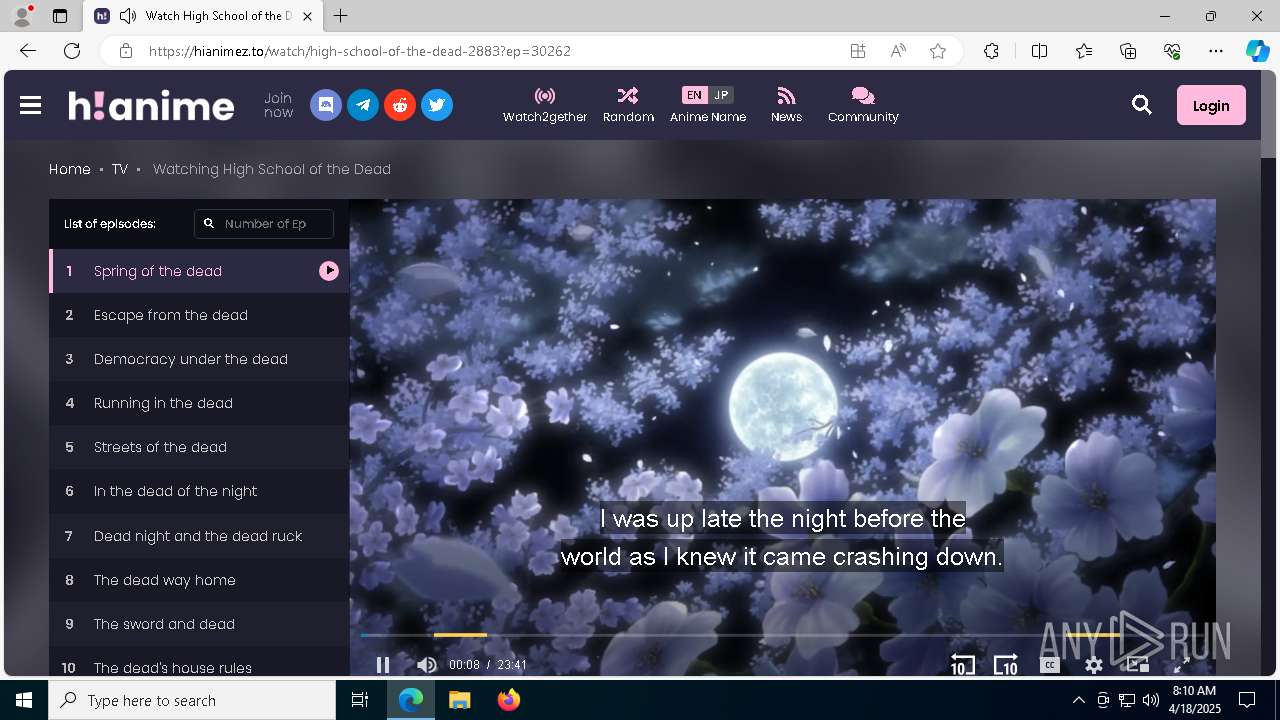Open Edge Settings and more menu
1280x720 pixels.
coord(1216,51)
